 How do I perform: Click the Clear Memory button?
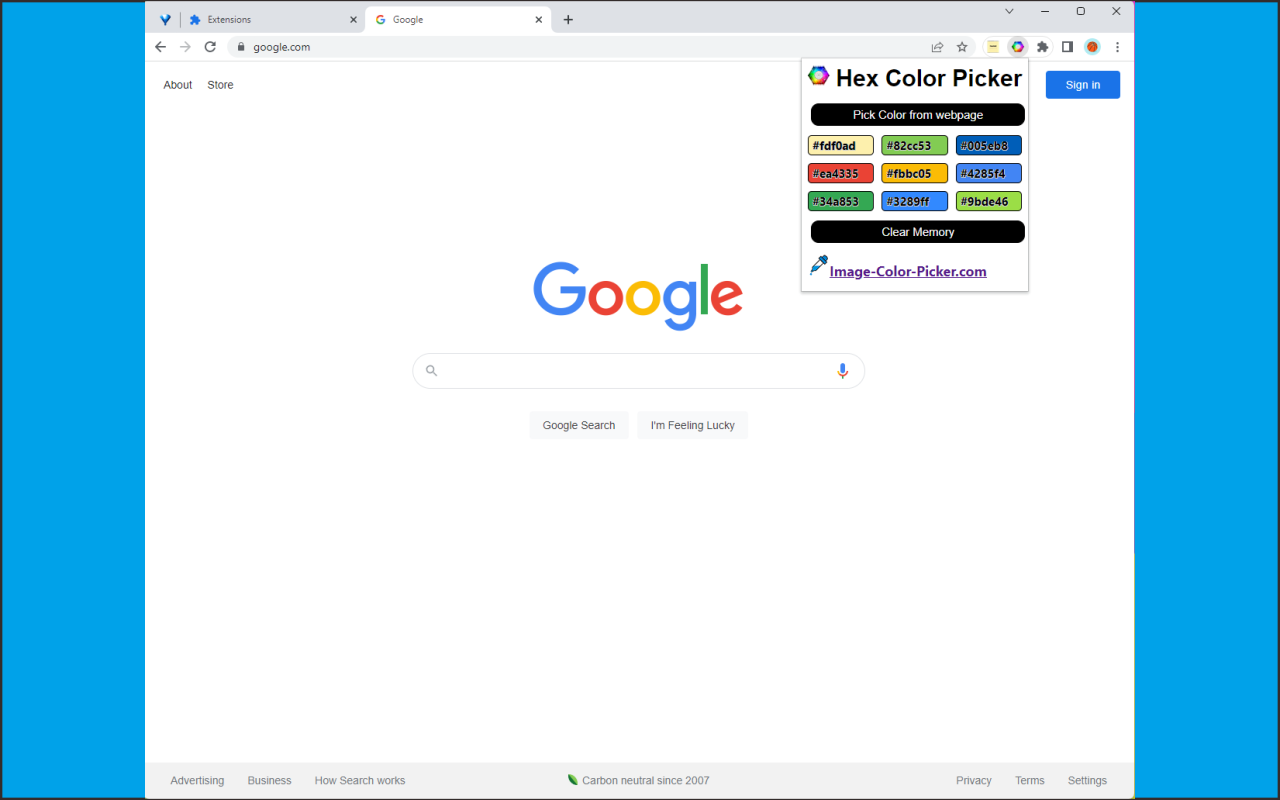pos(918,232)
